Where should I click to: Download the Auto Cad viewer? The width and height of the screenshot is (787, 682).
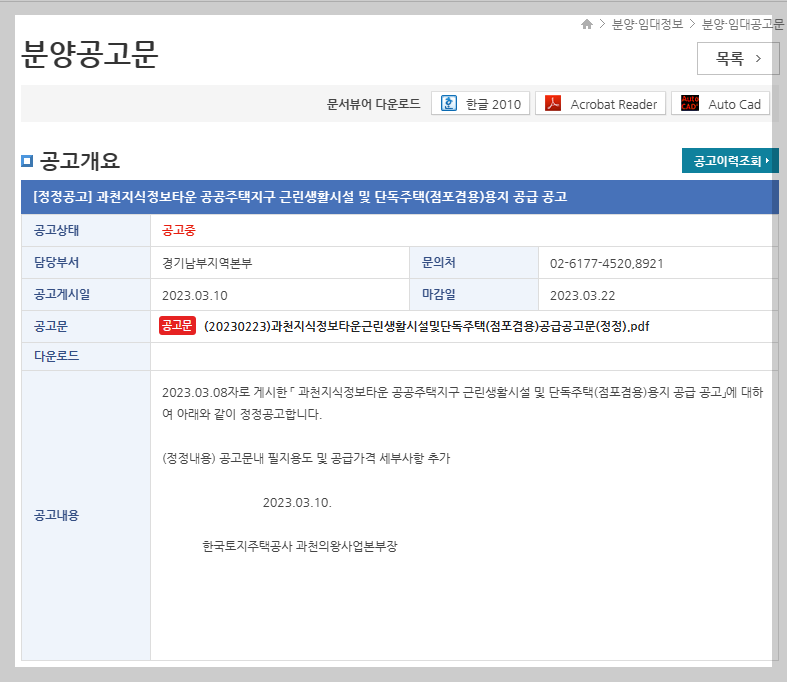[720, 103]
